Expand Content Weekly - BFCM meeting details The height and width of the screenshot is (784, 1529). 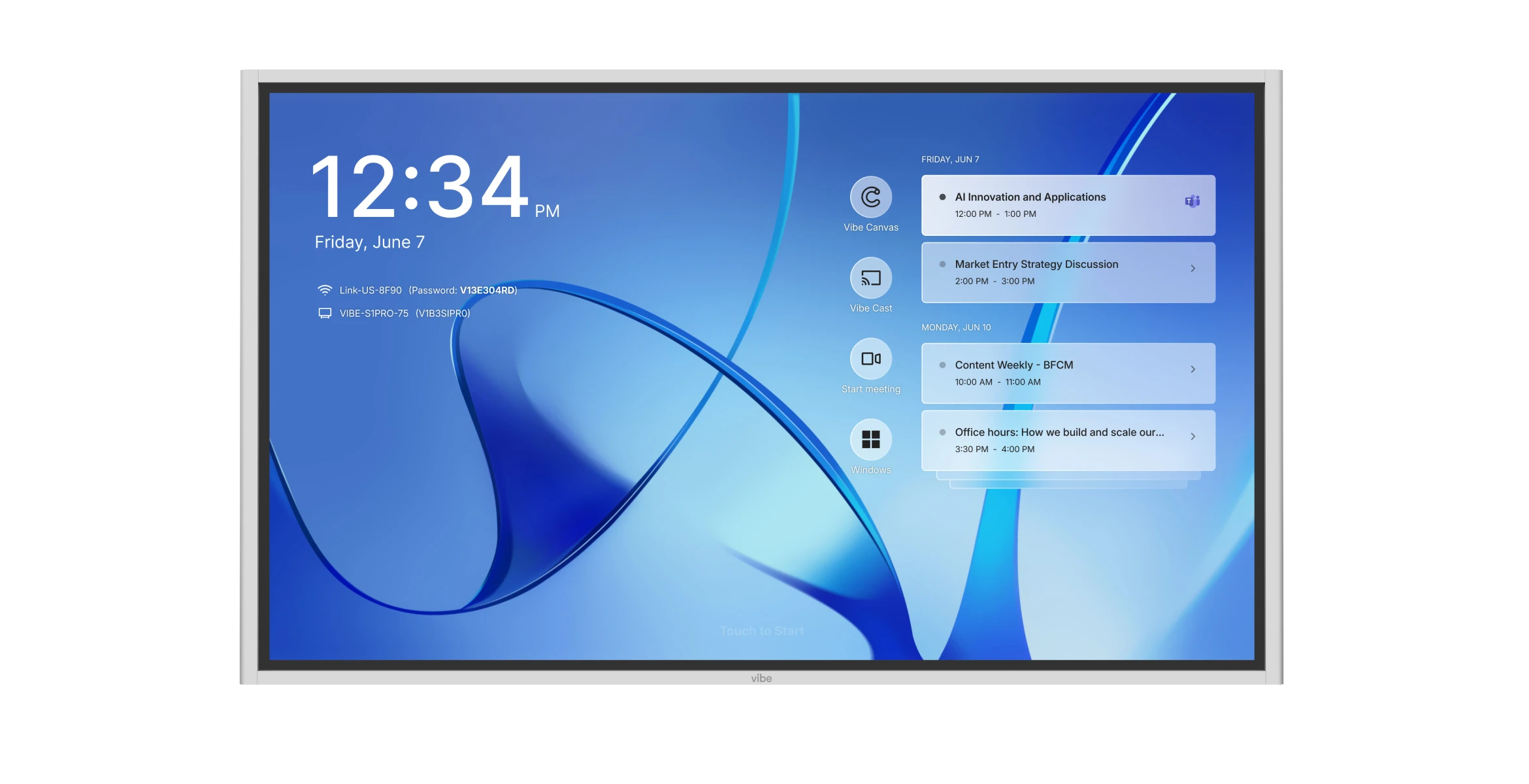pos(1194,369)
